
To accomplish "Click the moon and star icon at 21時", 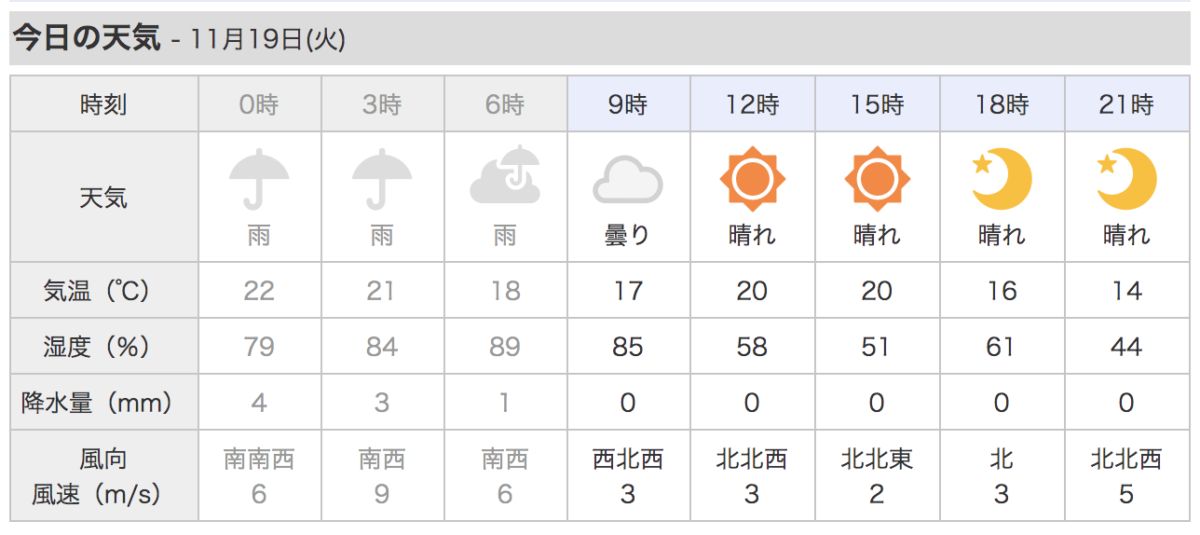I will coord(1127,180).
